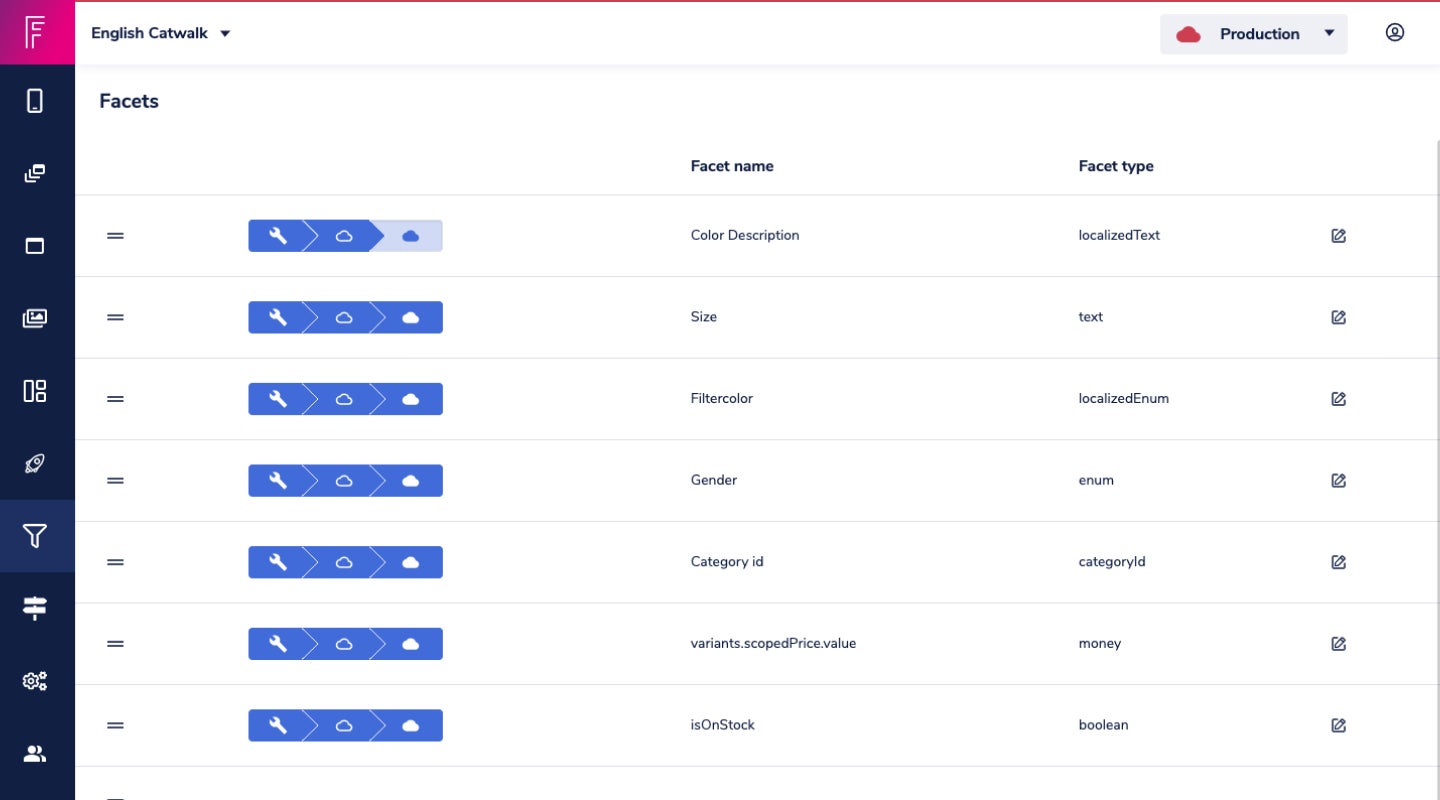Edit the isOnStock facet
Image resolution: width=1440 pixels, height=800 pixels.
(1338, 725)
